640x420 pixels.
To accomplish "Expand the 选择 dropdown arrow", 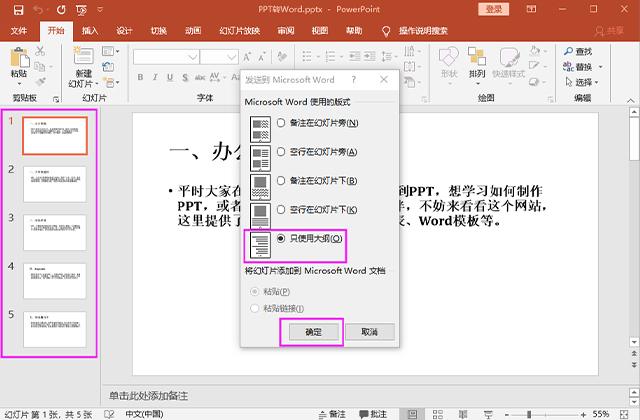I will pyautogui.click(x=597, y=82).
